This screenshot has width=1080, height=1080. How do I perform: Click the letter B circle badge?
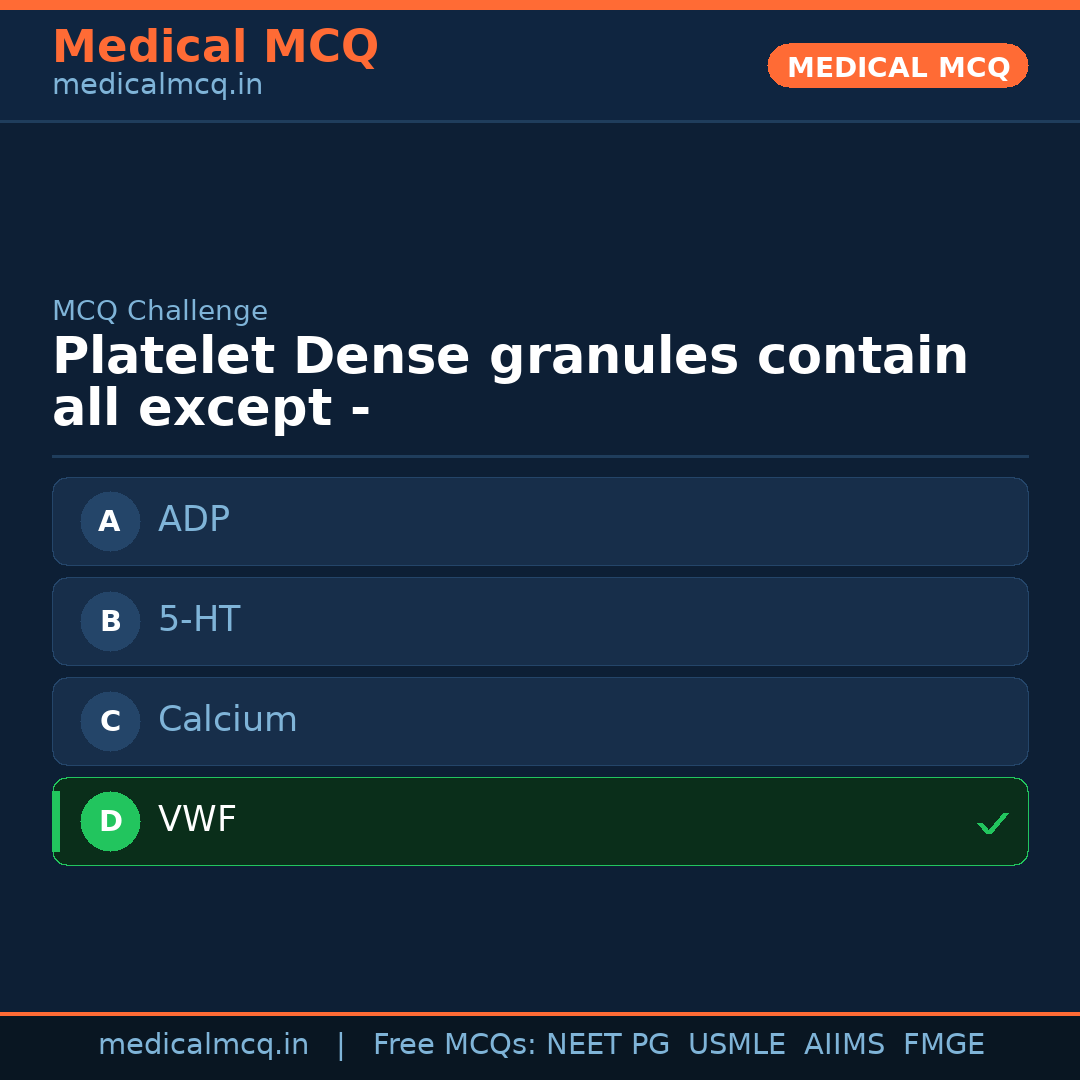point(110,621)
